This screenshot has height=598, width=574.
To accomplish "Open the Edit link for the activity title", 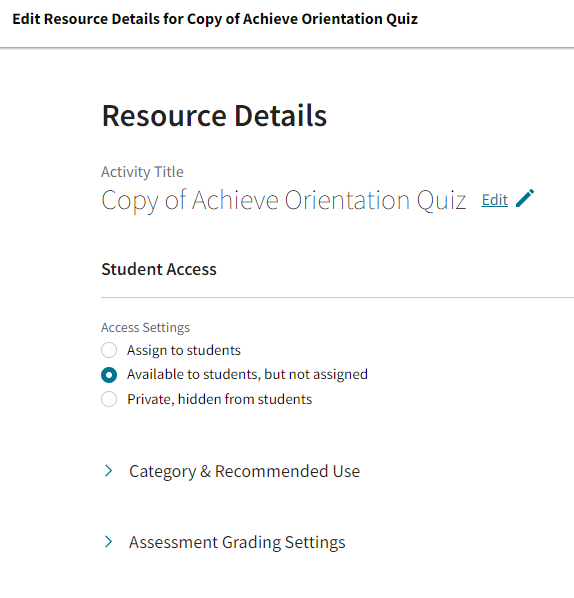I will point(495,200).
